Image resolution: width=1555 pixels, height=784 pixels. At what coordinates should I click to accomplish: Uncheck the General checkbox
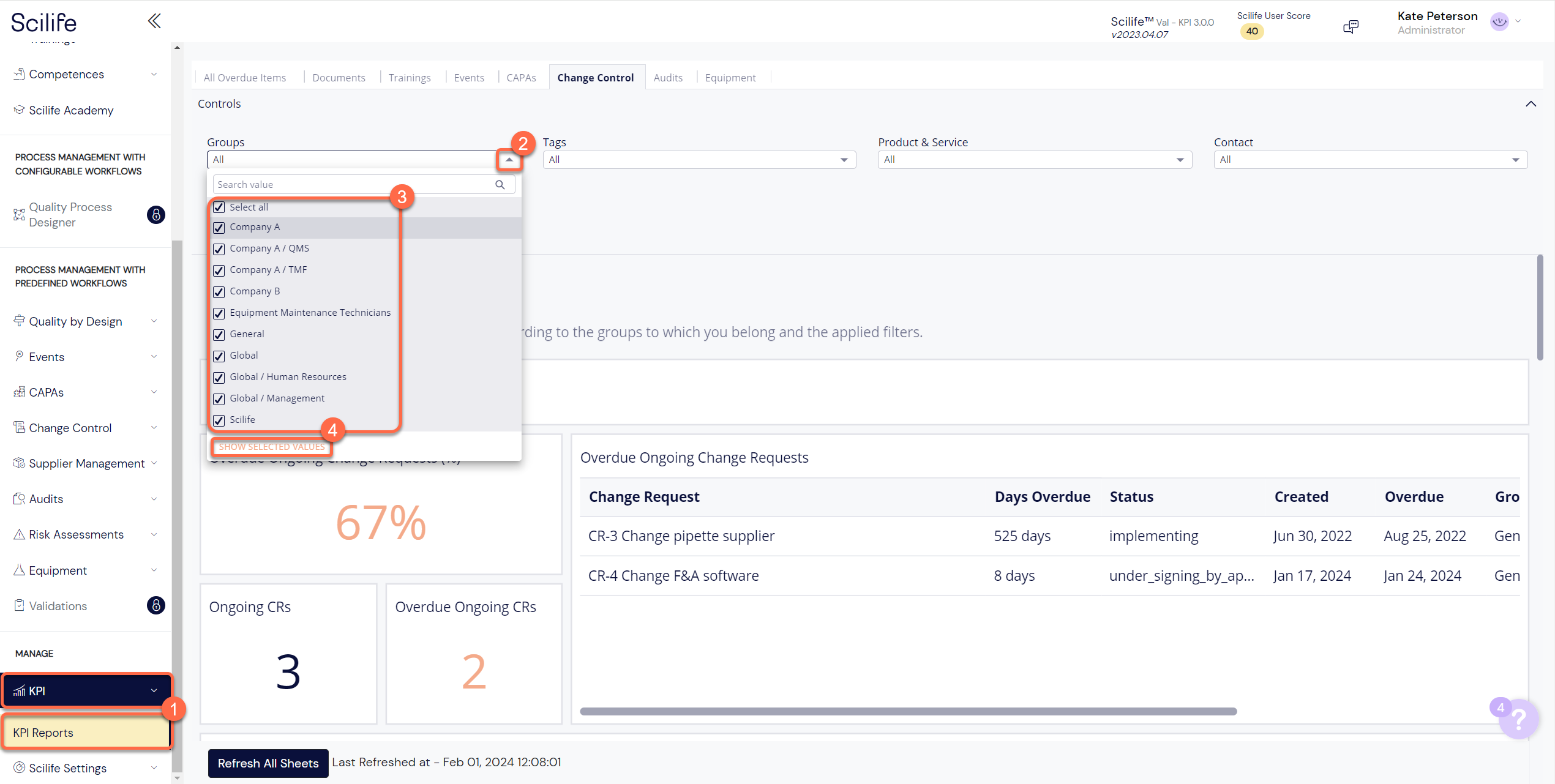point(219,335)
